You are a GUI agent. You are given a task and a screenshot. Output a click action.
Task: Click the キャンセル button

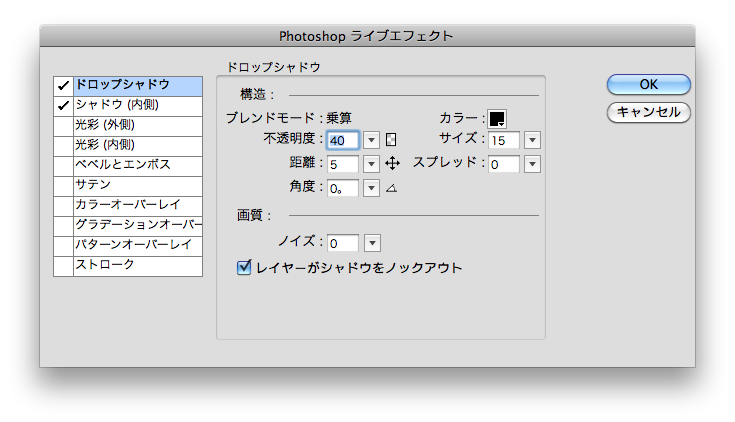(x=648, y=112)
